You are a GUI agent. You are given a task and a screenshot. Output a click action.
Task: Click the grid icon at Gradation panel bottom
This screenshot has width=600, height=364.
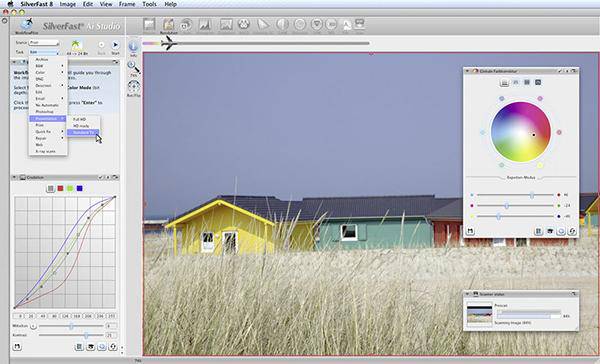pyautogui.click(x=79, y=347)
